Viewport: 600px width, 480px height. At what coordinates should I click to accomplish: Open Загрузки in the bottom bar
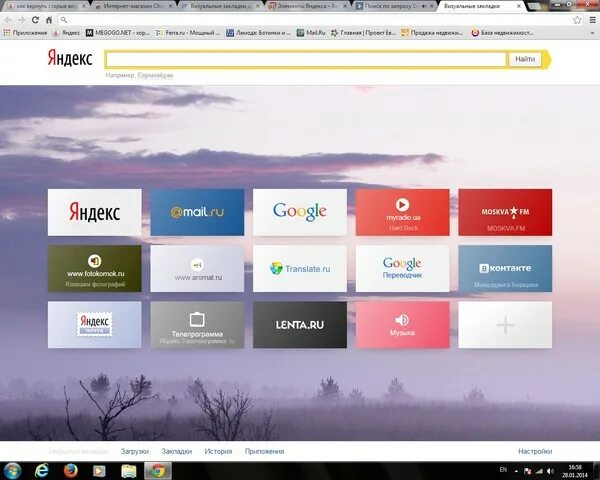(135, 451)
